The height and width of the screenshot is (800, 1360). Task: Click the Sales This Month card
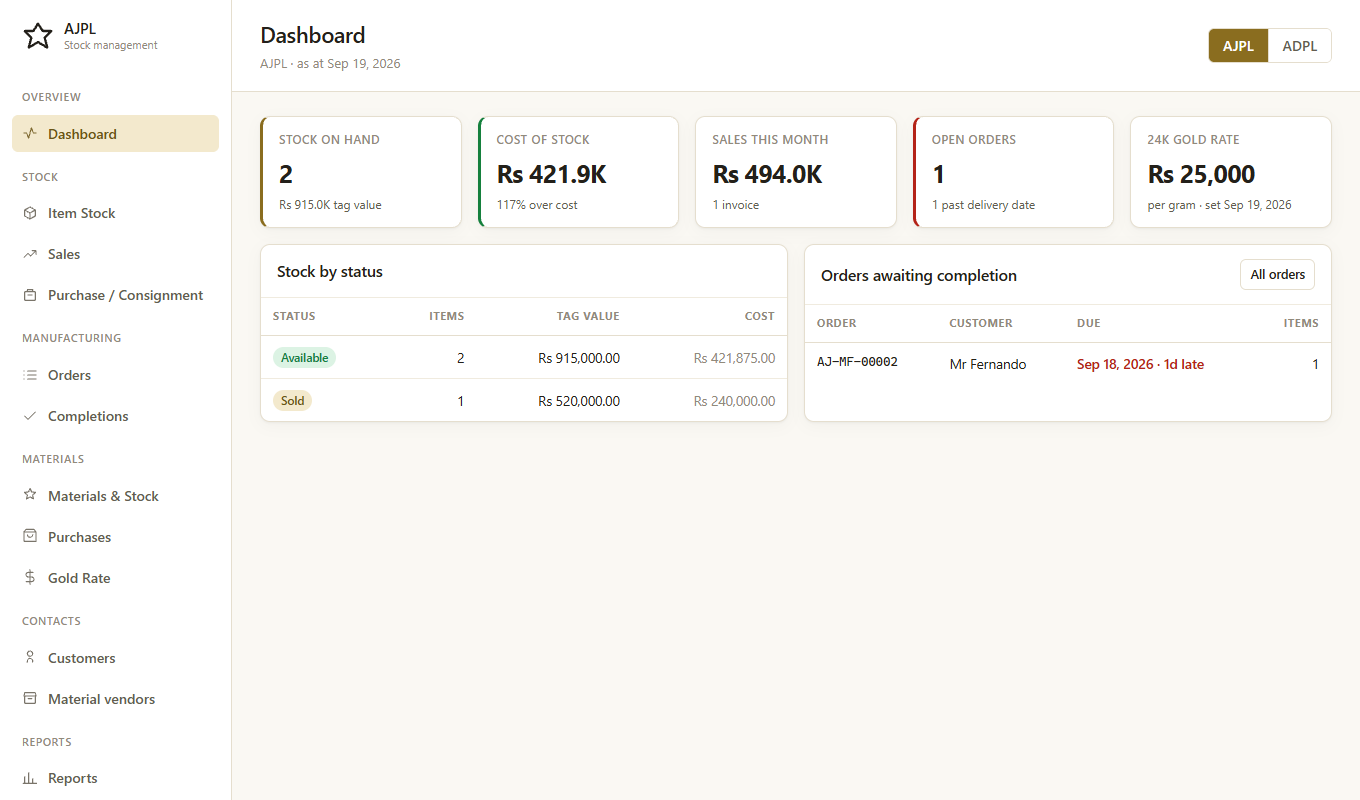point(796,172)
